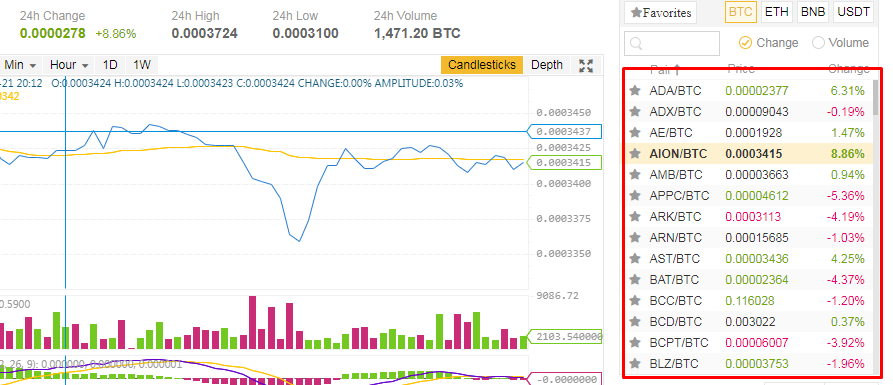Set chart interval to 1D
893x385 pixels.
coord(109,65)
